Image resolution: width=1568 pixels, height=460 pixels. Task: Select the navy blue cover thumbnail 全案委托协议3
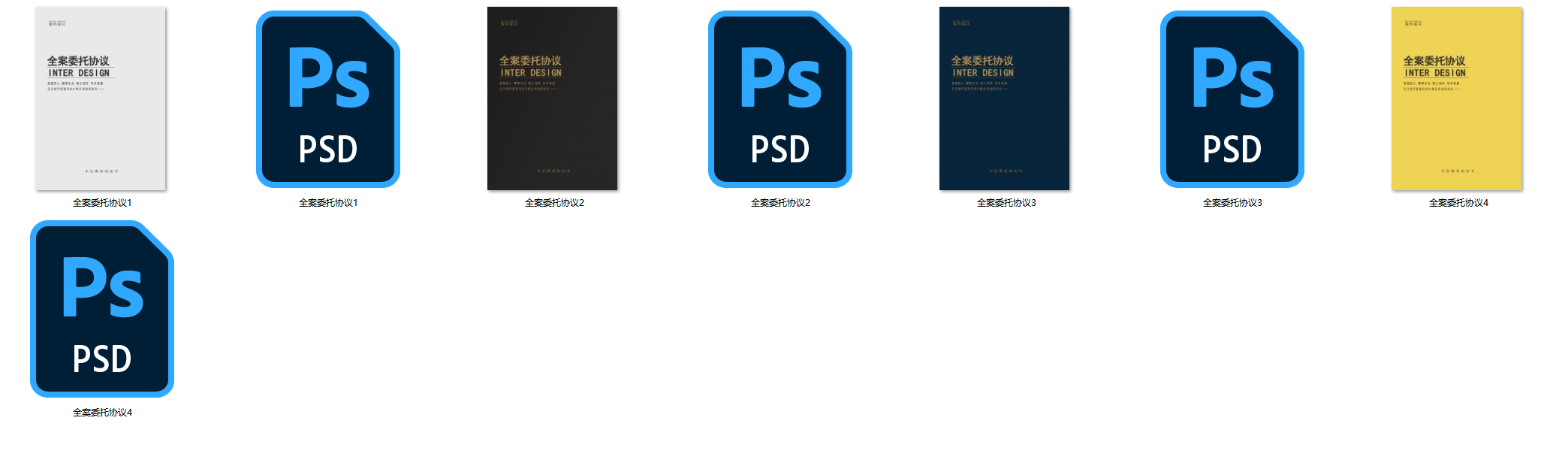click(x=1004, y=98)
